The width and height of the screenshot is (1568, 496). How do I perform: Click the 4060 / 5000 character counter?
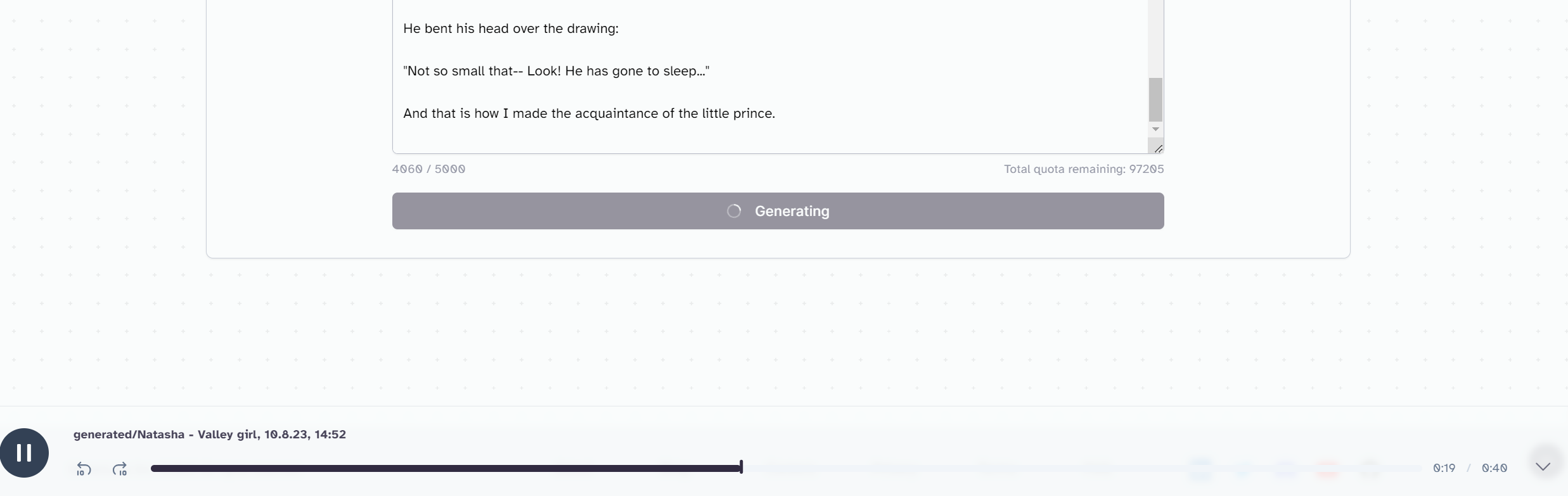click(x=428, y=169)
